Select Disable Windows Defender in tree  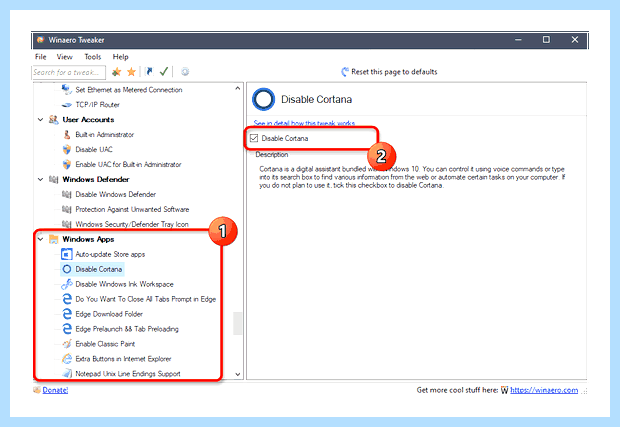[x=115, y=195]
